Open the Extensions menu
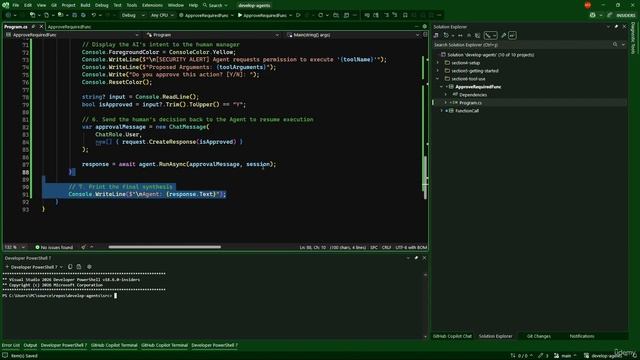The height and width of the screenshot is (360, 640). pyautogui.click(x=152, y=5)
